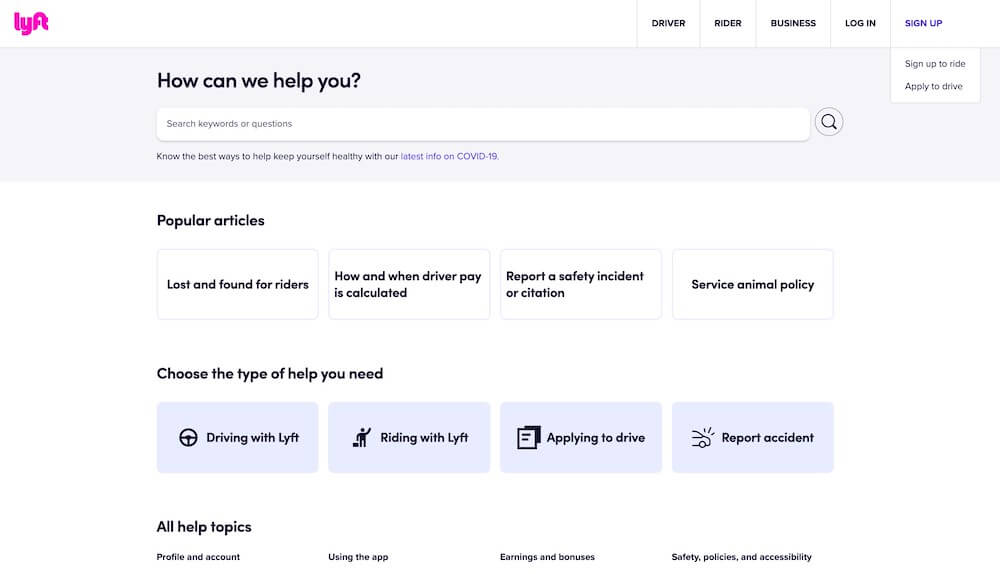Click the magnifying glass search icon
Image resolution: width=1000 pixels, height=574 pixels.
click(x=828, y=122)
